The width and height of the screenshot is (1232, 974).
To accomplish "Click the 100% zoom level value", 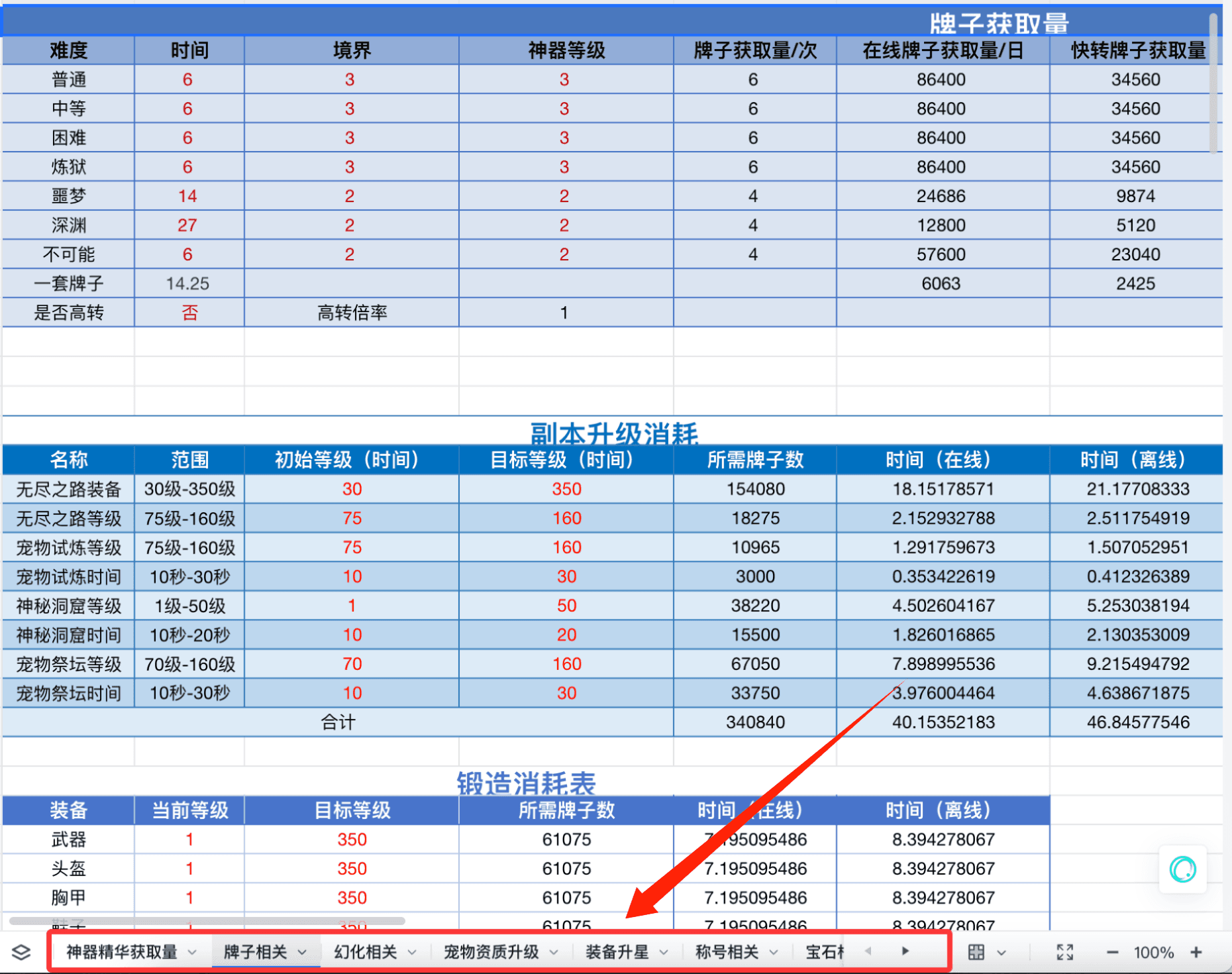I will (1153, 953).
